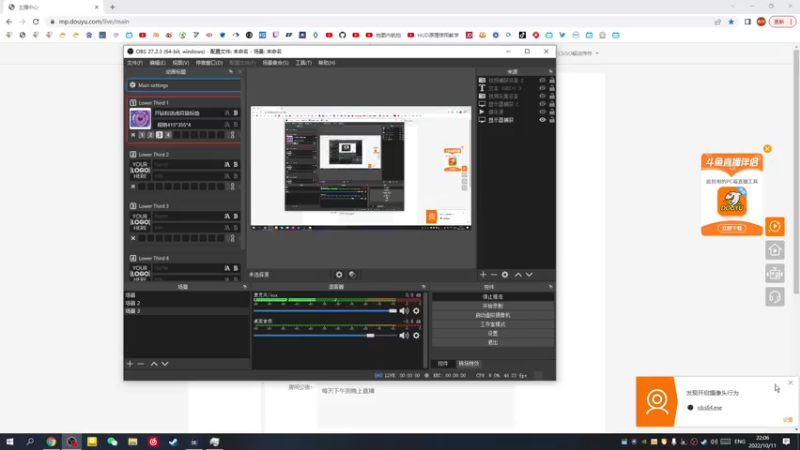This screenshot has height=450, width=800.
Task: Open filters icon below the preview
Action: coord(352,274)
